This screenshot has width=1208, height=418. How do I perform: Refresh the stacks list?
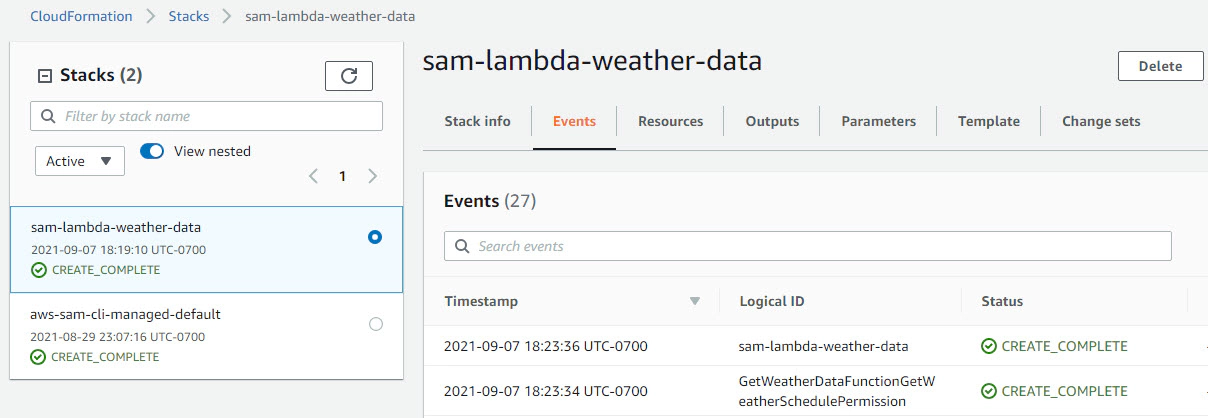(349, 76)
